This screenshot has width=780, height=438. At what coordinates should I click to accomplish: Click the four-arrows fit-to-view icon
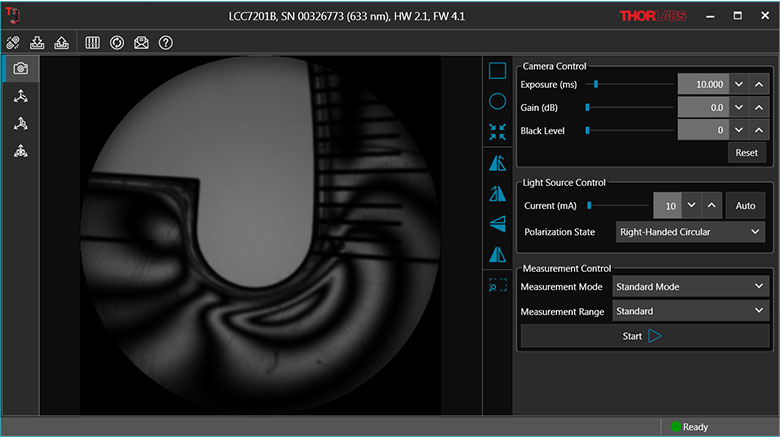tap(497, 132)
